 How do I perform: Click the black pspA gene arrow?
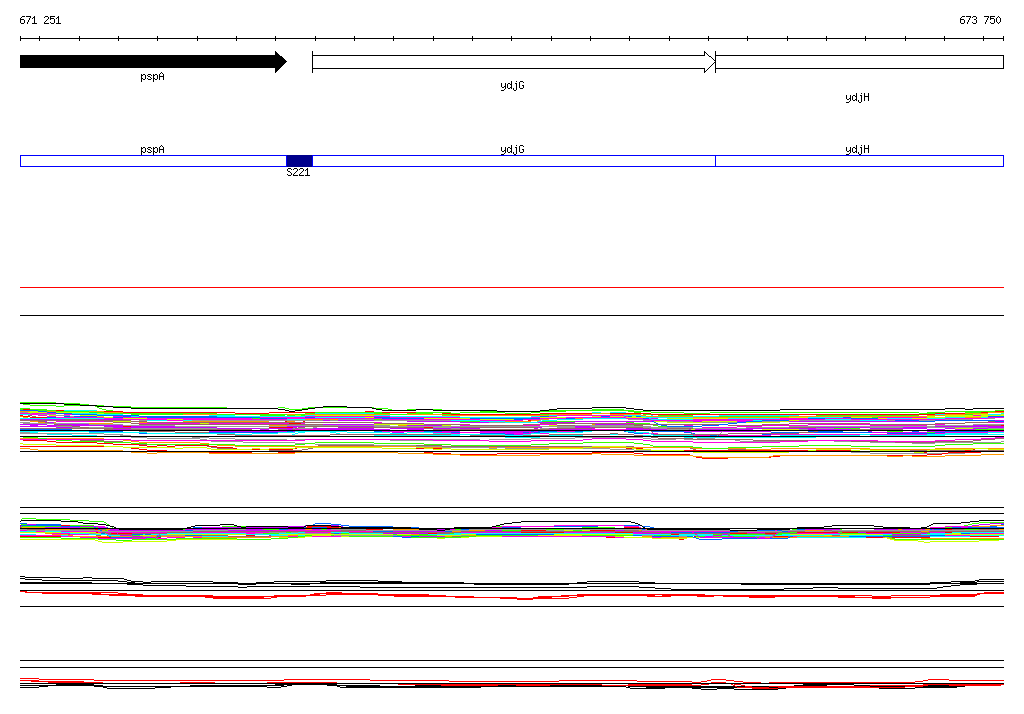(x=153, y=62)
